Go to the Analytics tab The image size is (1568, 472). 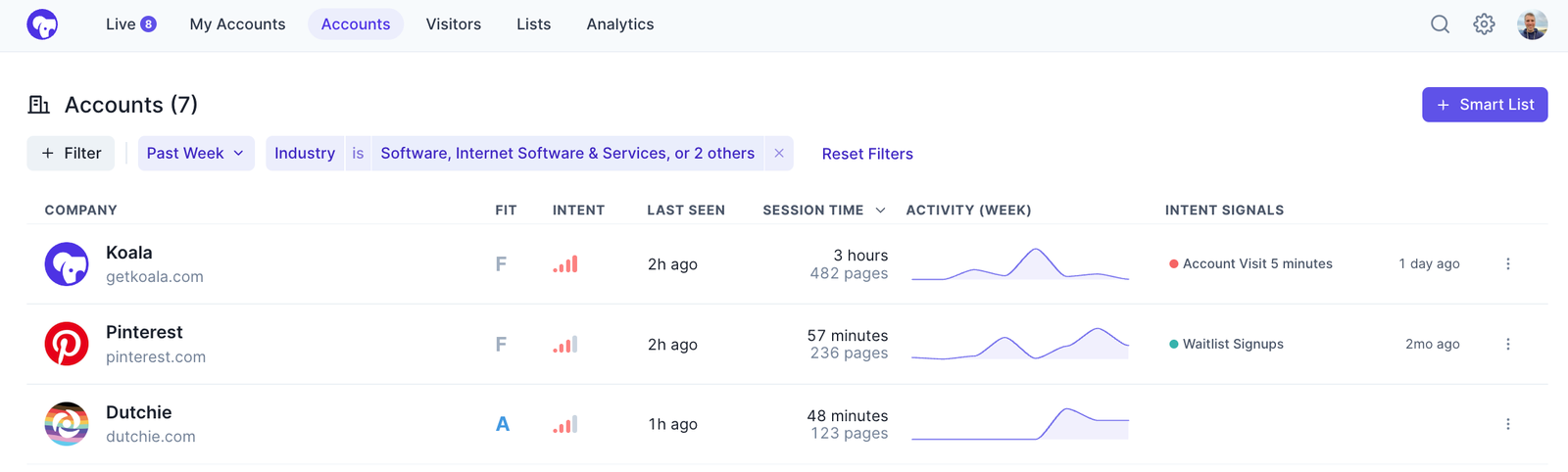619,24
